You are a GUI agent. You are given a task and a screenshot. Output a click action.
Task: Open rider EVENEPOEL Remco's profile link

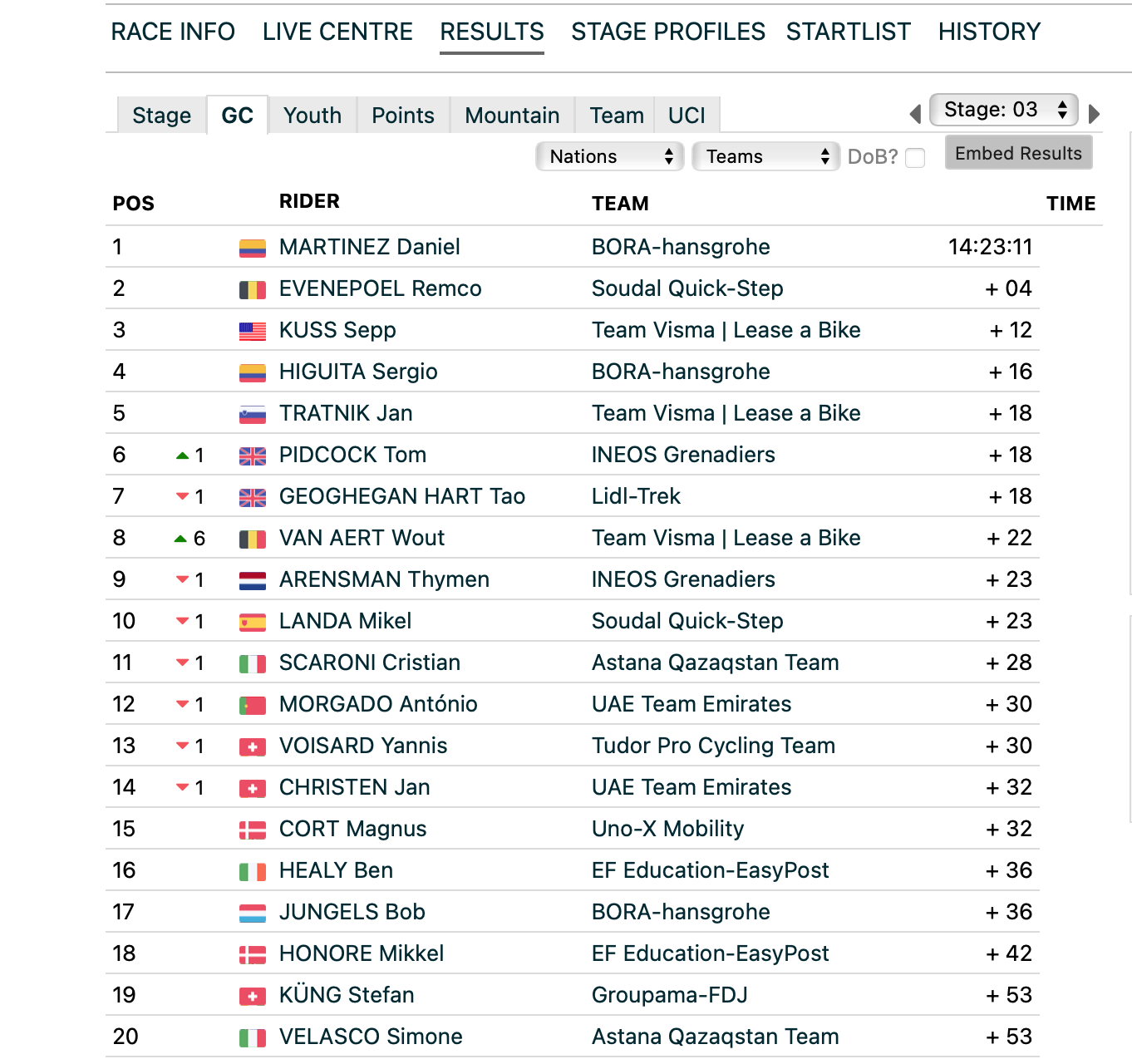[x=380, y=288]
